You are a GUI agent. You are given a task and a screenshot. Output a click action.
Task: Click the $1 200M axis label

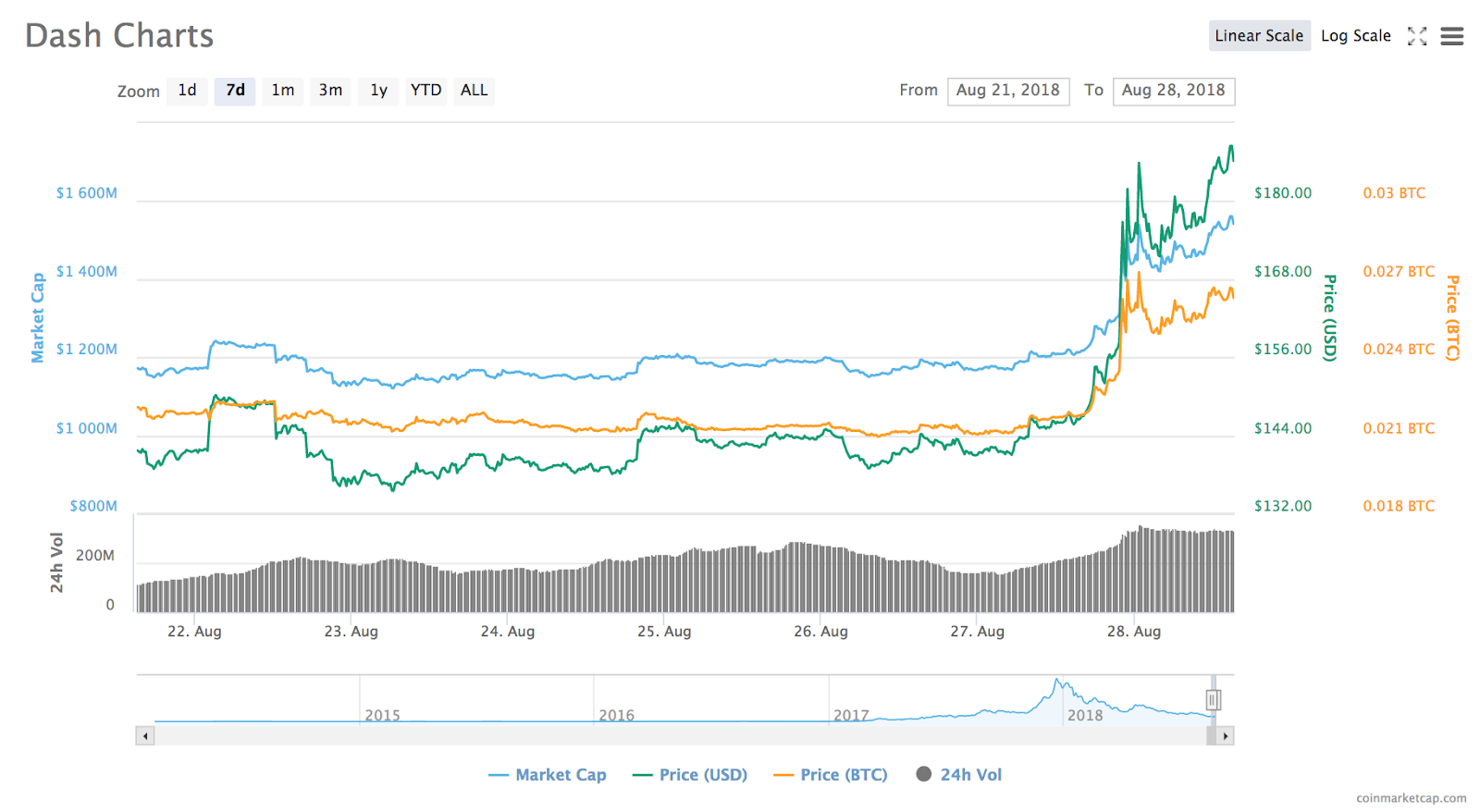tap(87, 350)
